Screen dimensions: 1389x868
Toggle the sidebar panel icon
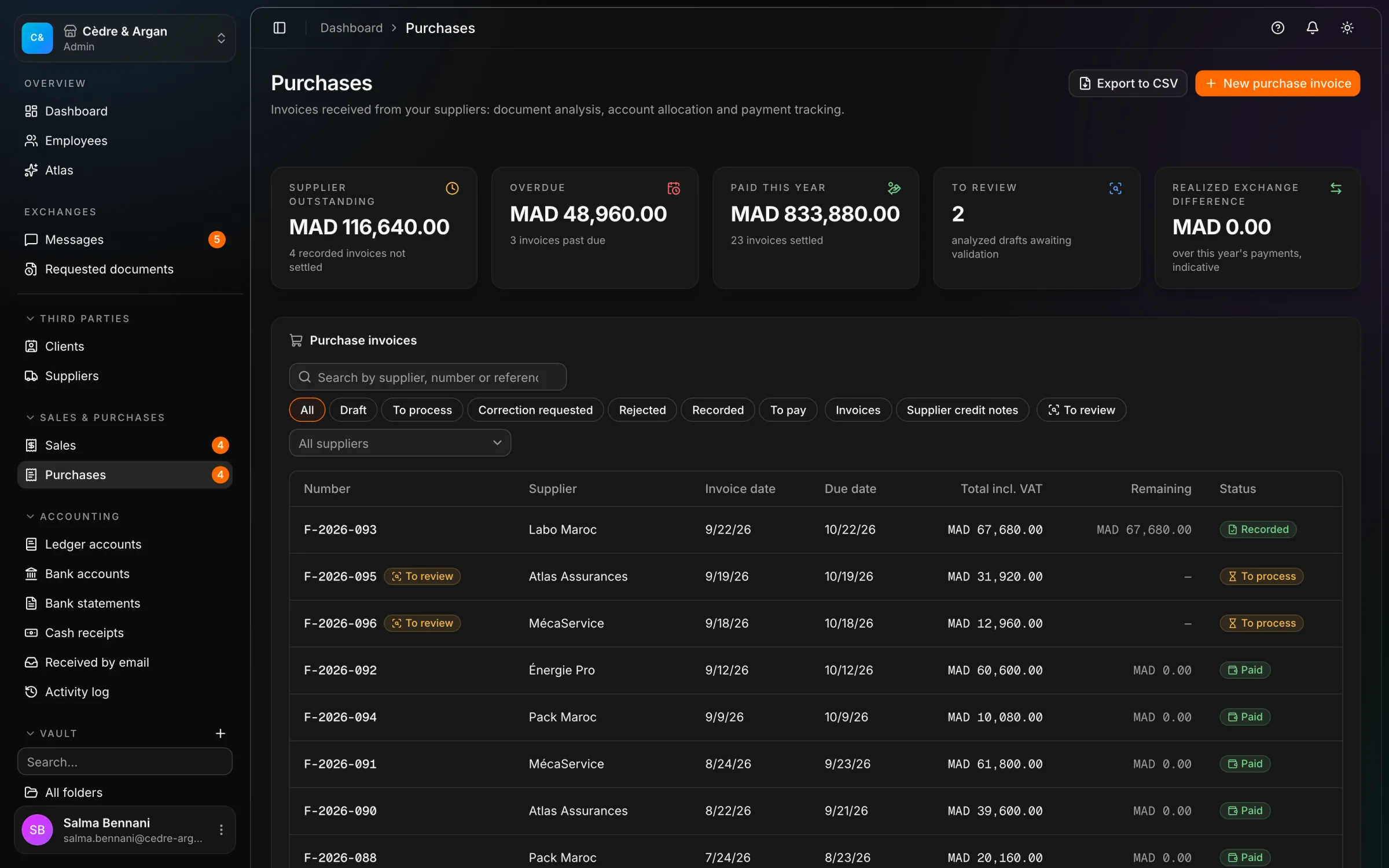coord(280,28)
